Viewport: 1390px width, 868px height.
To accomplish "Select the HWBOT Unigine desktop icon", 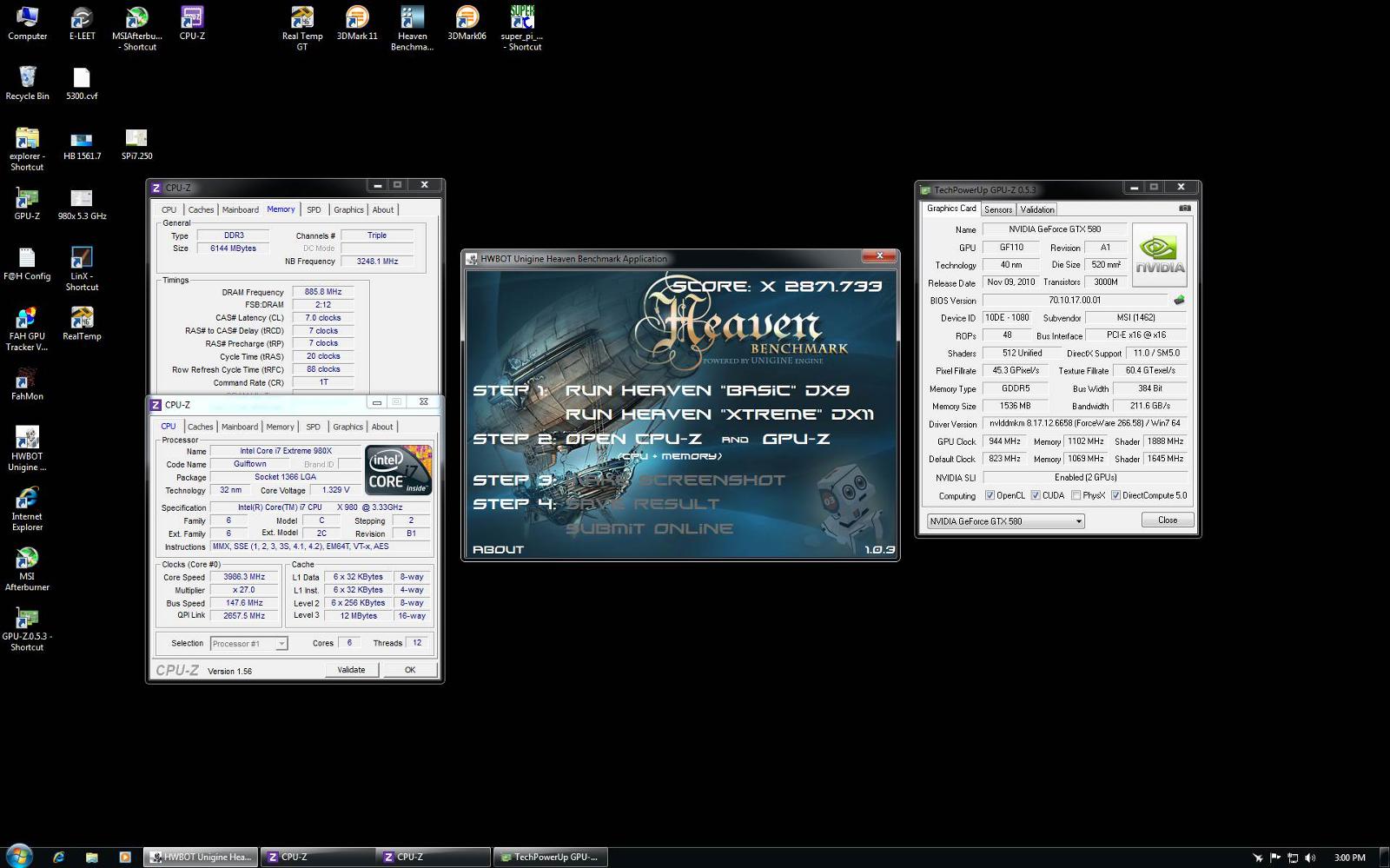I will pyautogui.click(x=27, y=448).
